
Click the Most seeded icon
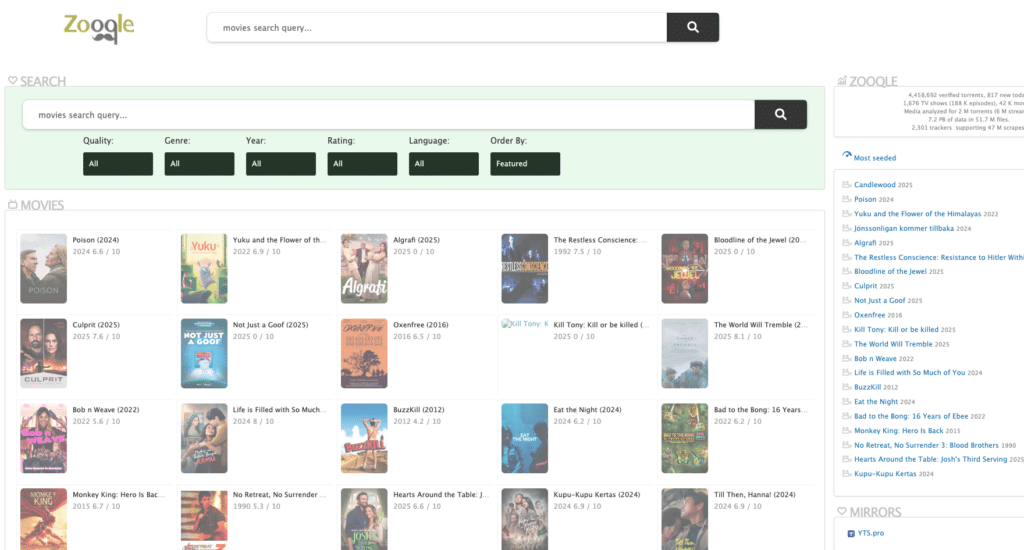click(x=847, y=155)
